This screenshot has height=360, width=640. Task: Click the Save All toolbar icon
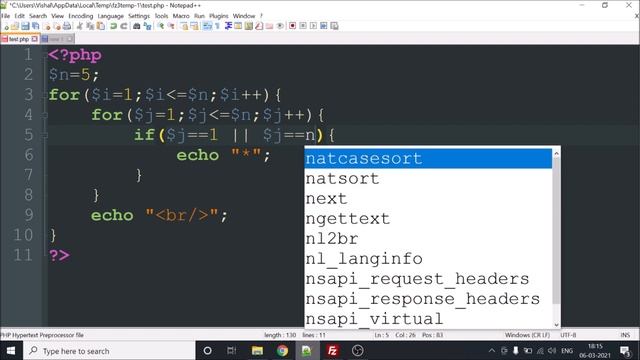(35, 26)
